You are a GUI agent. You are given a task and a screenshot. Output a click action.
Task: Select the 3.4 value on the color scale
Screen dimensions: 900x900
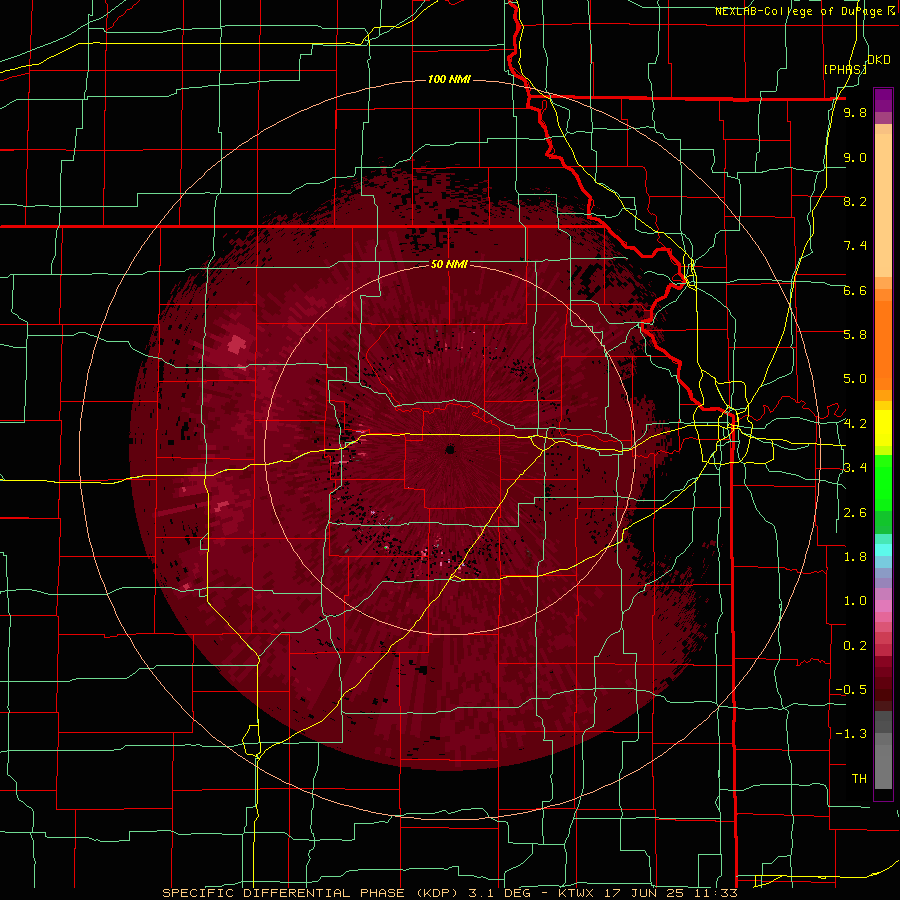click(855, 468)
